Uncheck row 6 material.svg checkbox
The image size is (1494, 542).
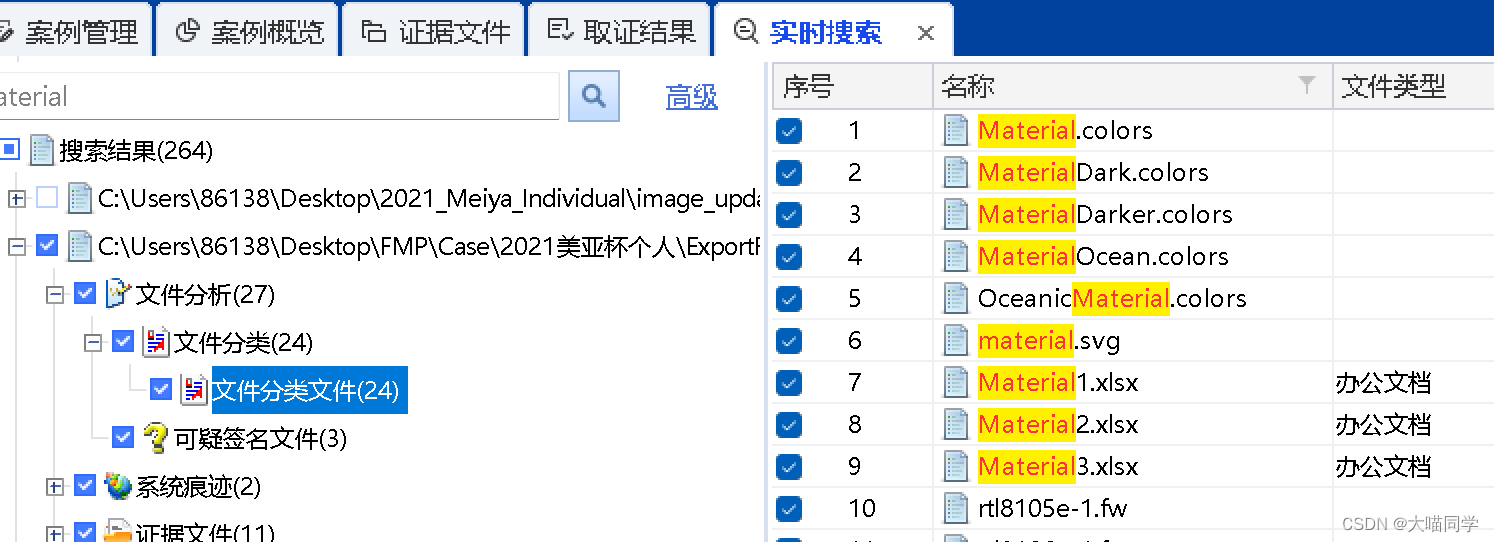(790, 340)
